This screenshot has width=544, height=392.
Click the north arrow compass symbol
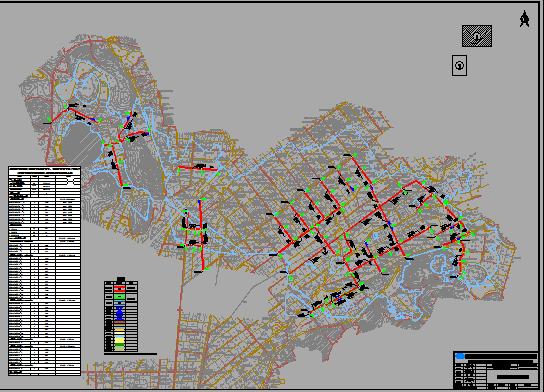pyautogui.click(x=524, y=19)
